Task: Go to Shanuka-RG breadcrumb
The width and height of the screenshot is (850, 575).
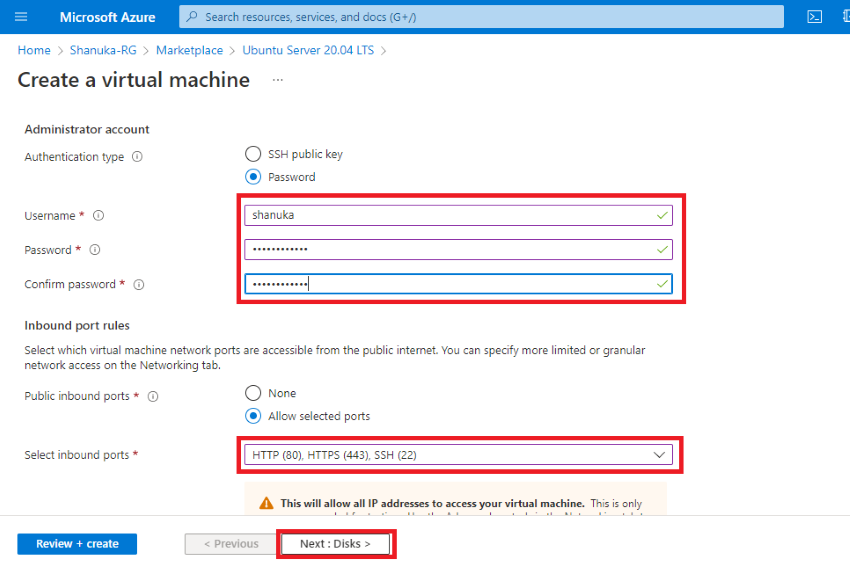Action: pyautogui.click(x=103, y=50)
